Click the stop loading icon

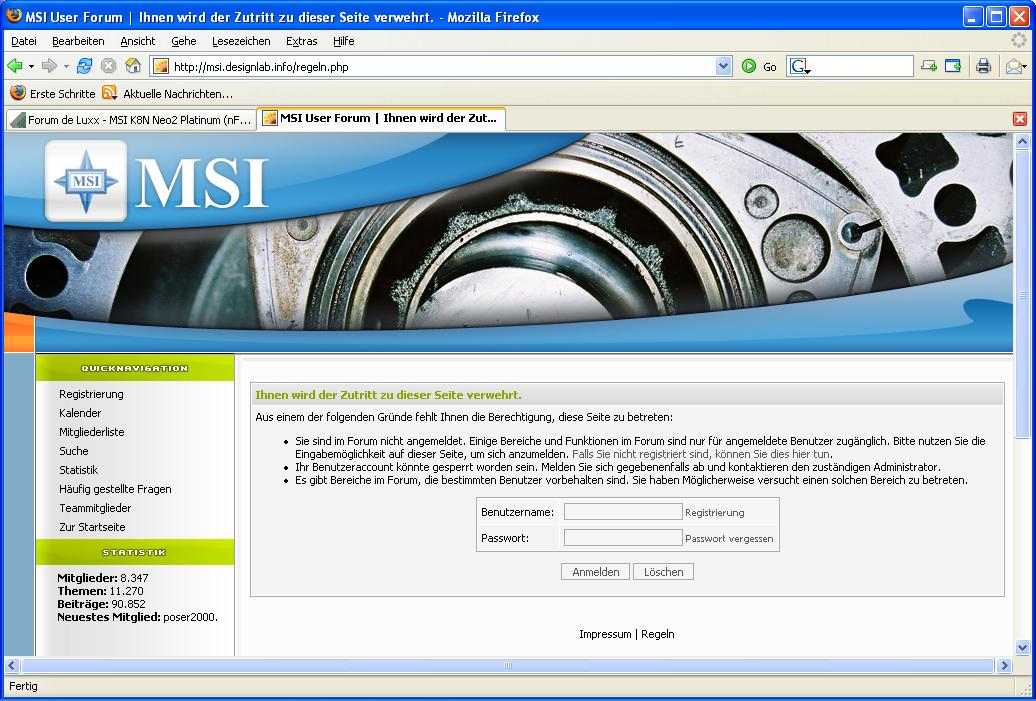coord(108,66)
